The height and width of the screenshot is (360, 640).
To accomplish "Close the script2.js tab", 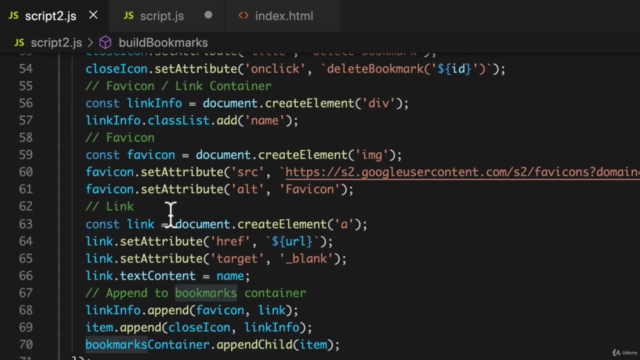I will click(x=93, y=16).
